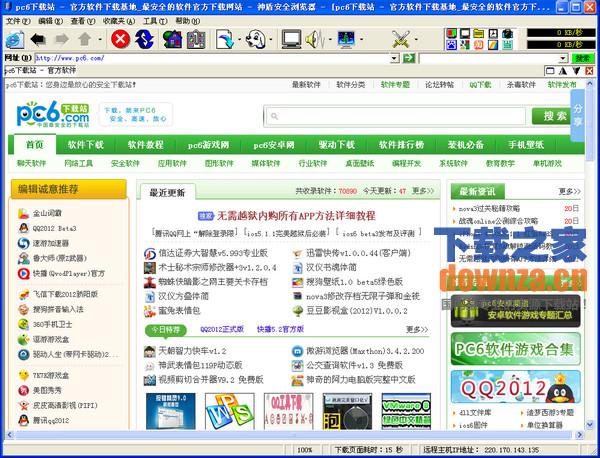600x458 pixels.
Task: Click the red stop loading icon
Action: coord(120,39)
